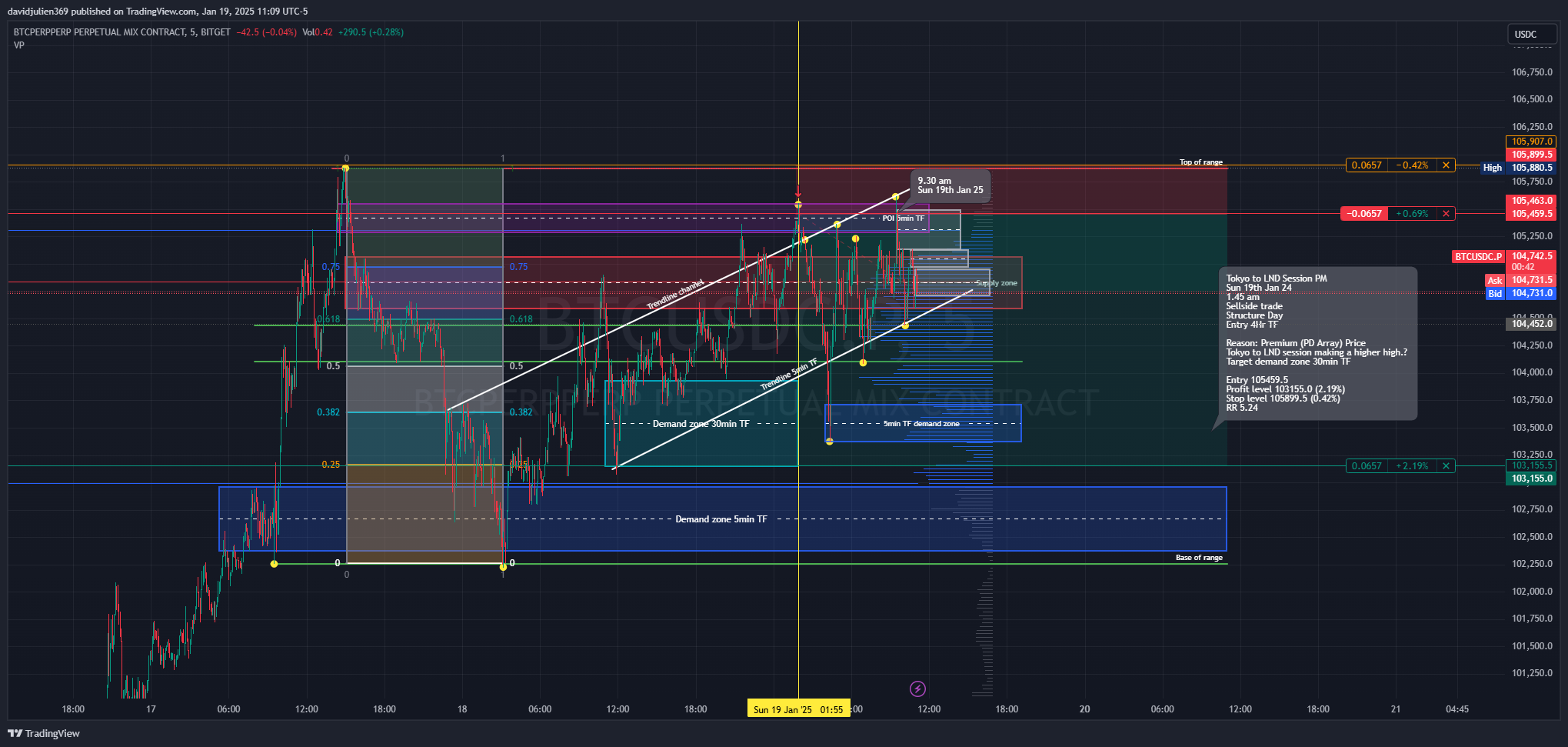The height and width of the screenshot is (747, 1568).
Task: Open the USDC currency selector
Action: click(x=1531, y=34)
